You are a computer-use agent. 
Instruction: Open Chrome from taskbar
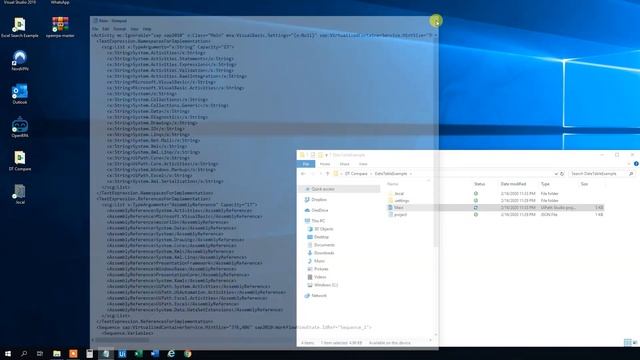pyautogui.click(x=187, y=353)
